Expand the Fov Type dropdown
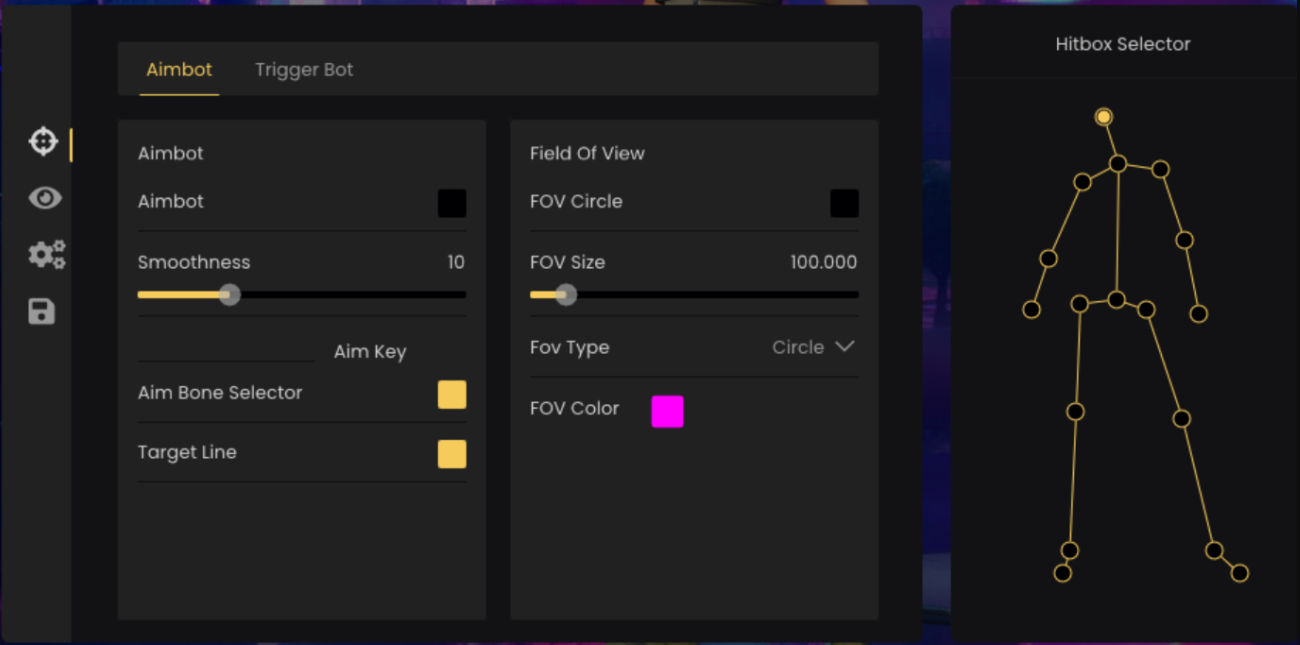 813,347
